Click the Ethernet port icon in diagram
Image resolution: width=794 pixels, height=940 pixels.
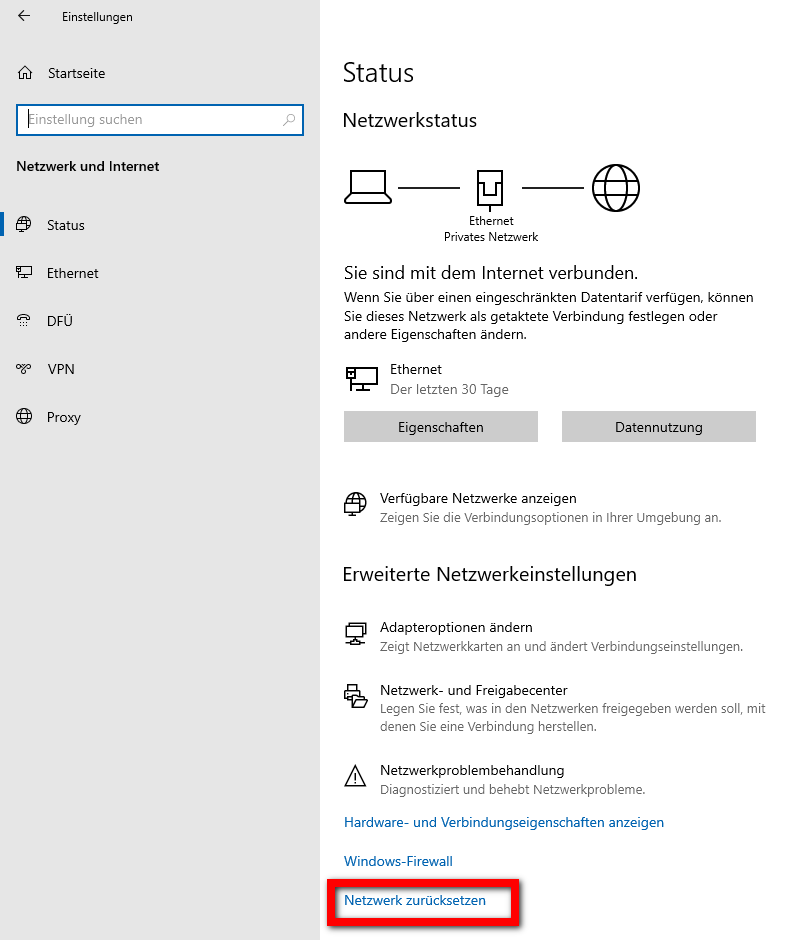490,189
